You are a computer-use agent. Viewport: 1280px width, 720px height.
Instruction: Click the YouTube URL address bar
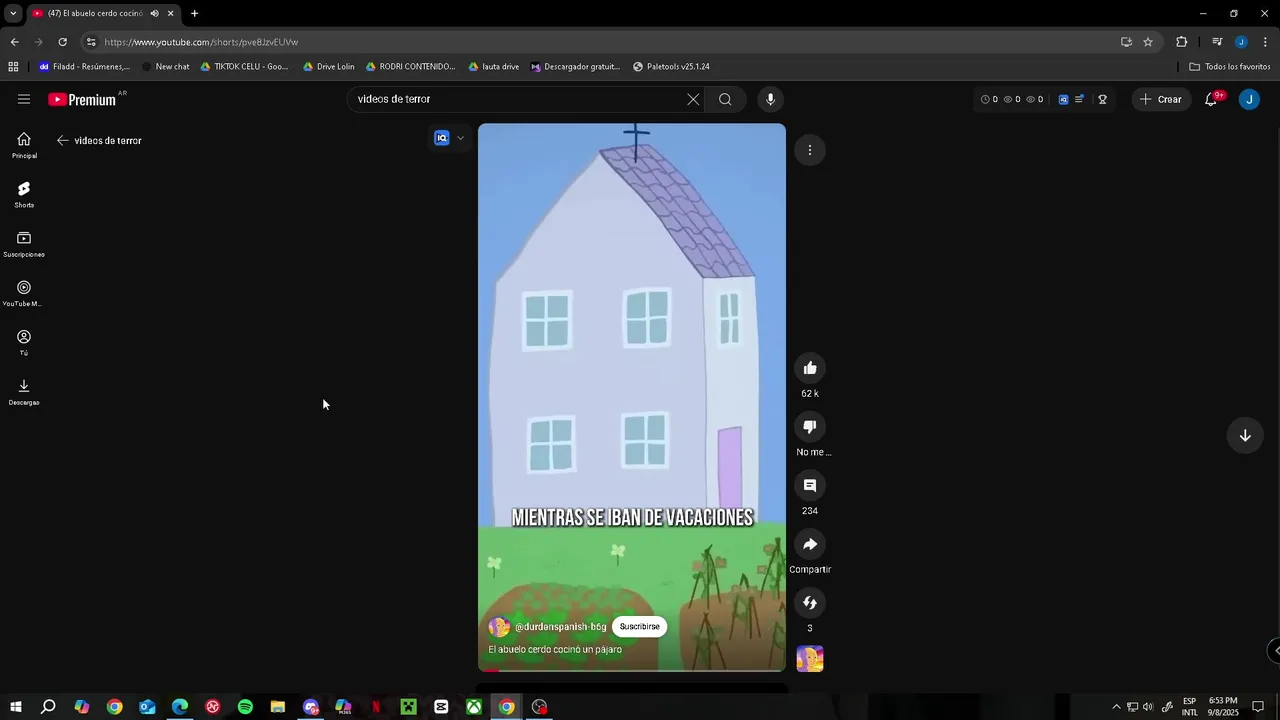pos(600,42)
